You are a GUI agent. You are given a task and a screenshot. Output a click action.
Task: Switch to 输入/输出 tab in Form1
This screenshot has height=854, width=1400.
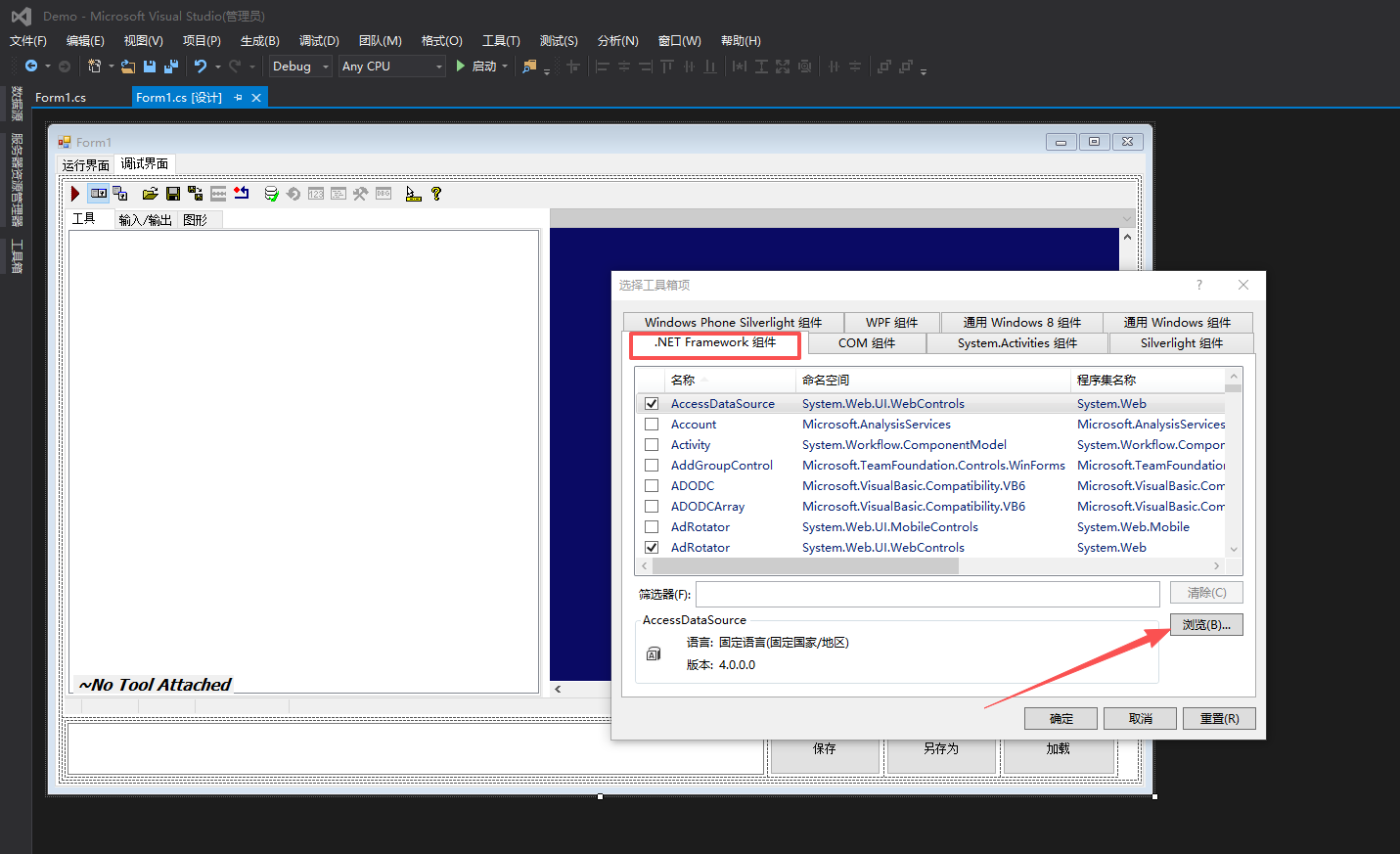145,220
